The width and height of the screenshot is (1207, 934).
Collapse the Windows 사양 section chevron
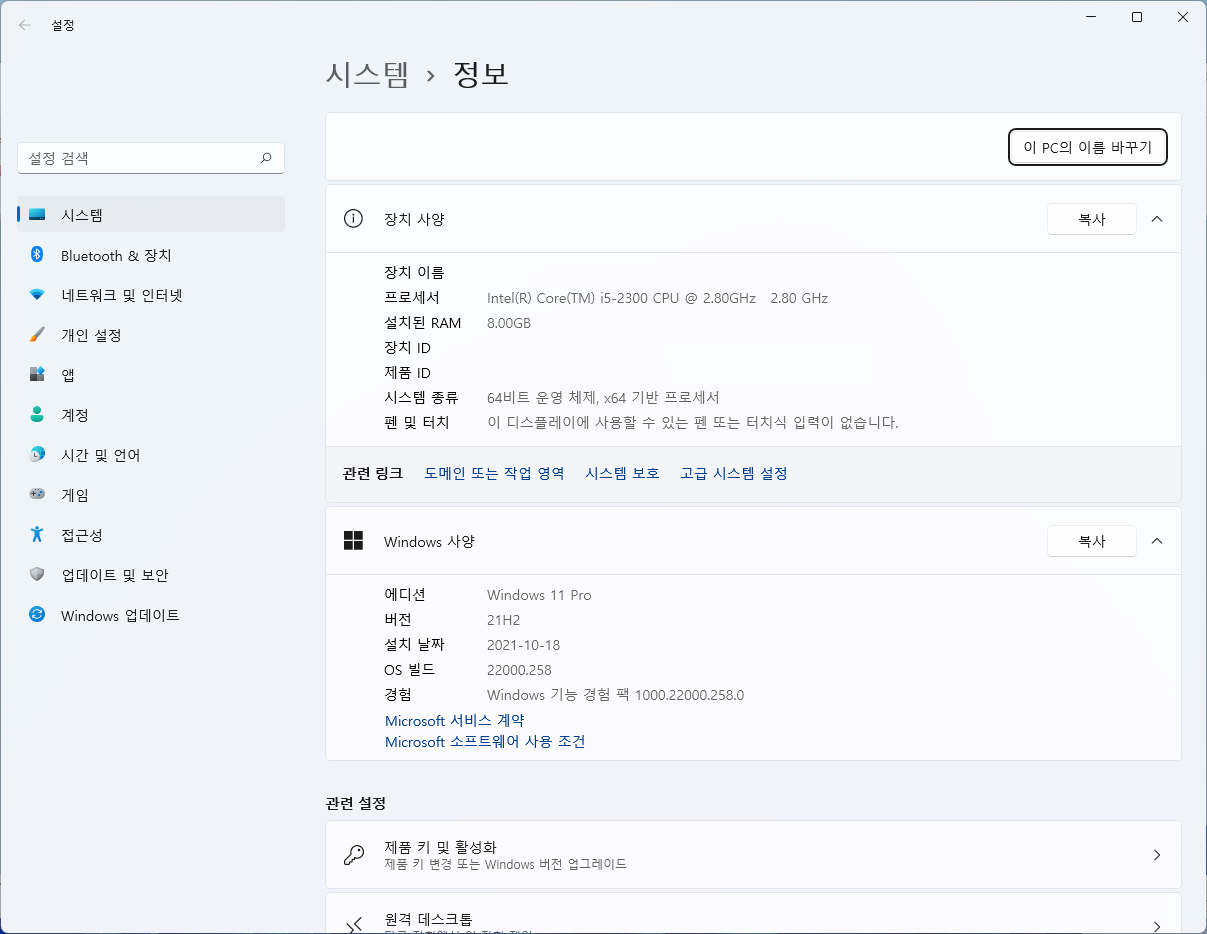[x=1157, y=541]
